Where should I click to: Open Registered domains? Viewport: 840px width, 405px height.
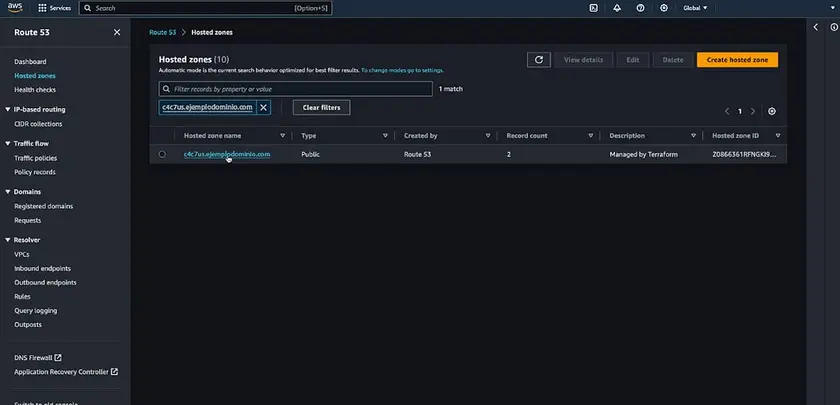point(43,206)
